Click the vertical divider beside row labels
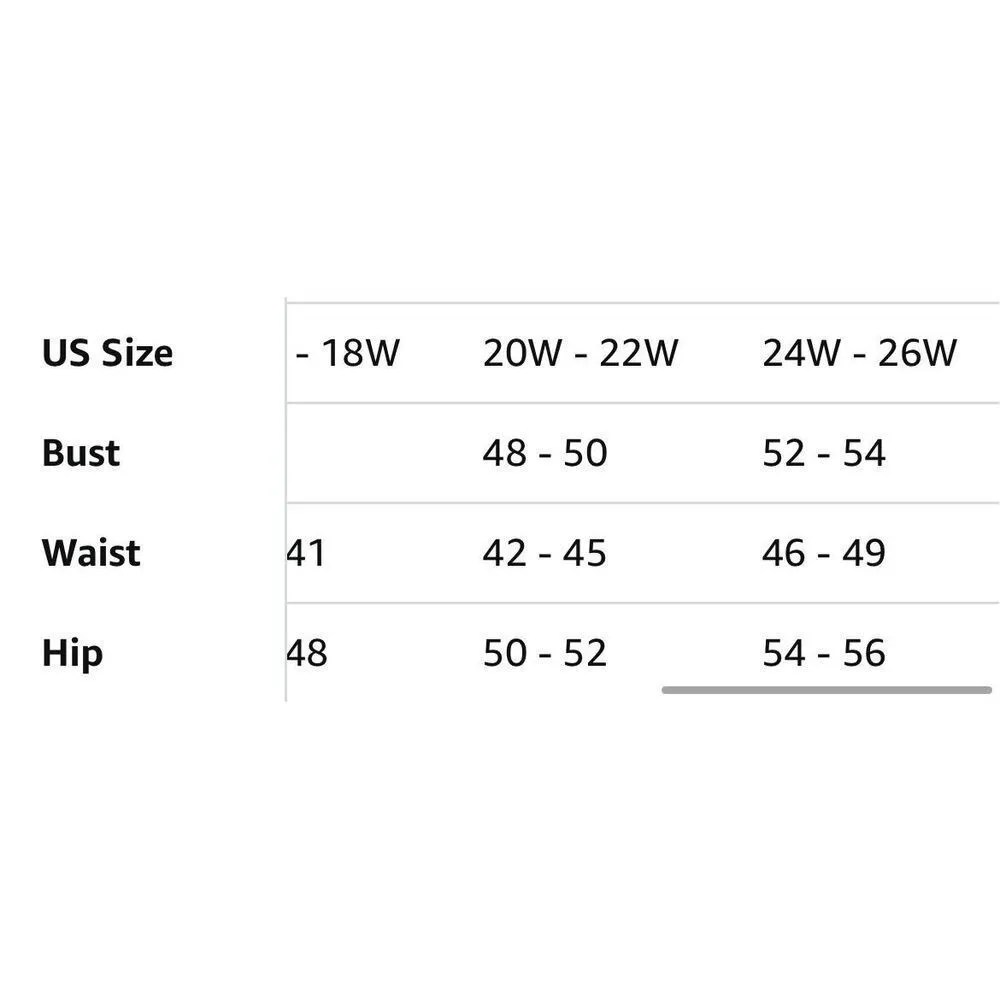Image resolution: width=1000 pixels, height=1000 pixels. coord(286,500)
